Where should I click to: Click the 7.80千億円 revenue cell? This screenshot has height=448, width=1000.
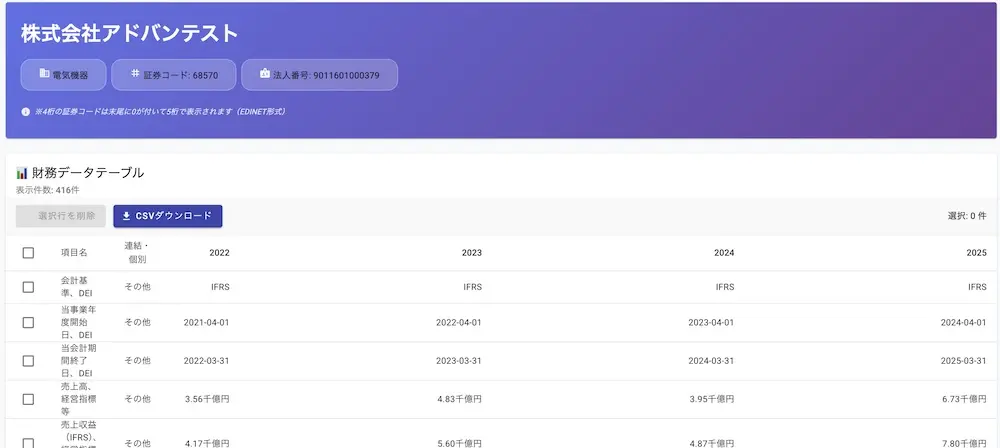(964, 443)
